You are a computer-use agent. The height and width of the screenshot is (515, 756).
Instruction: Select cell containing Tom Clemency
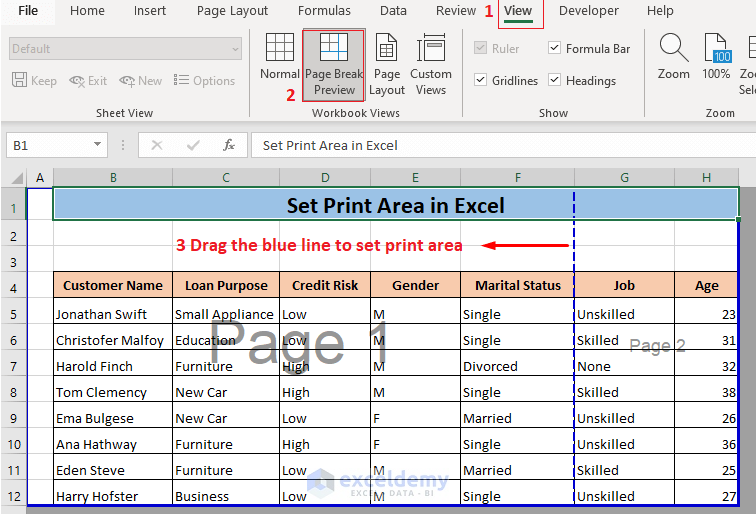point(113,389)
